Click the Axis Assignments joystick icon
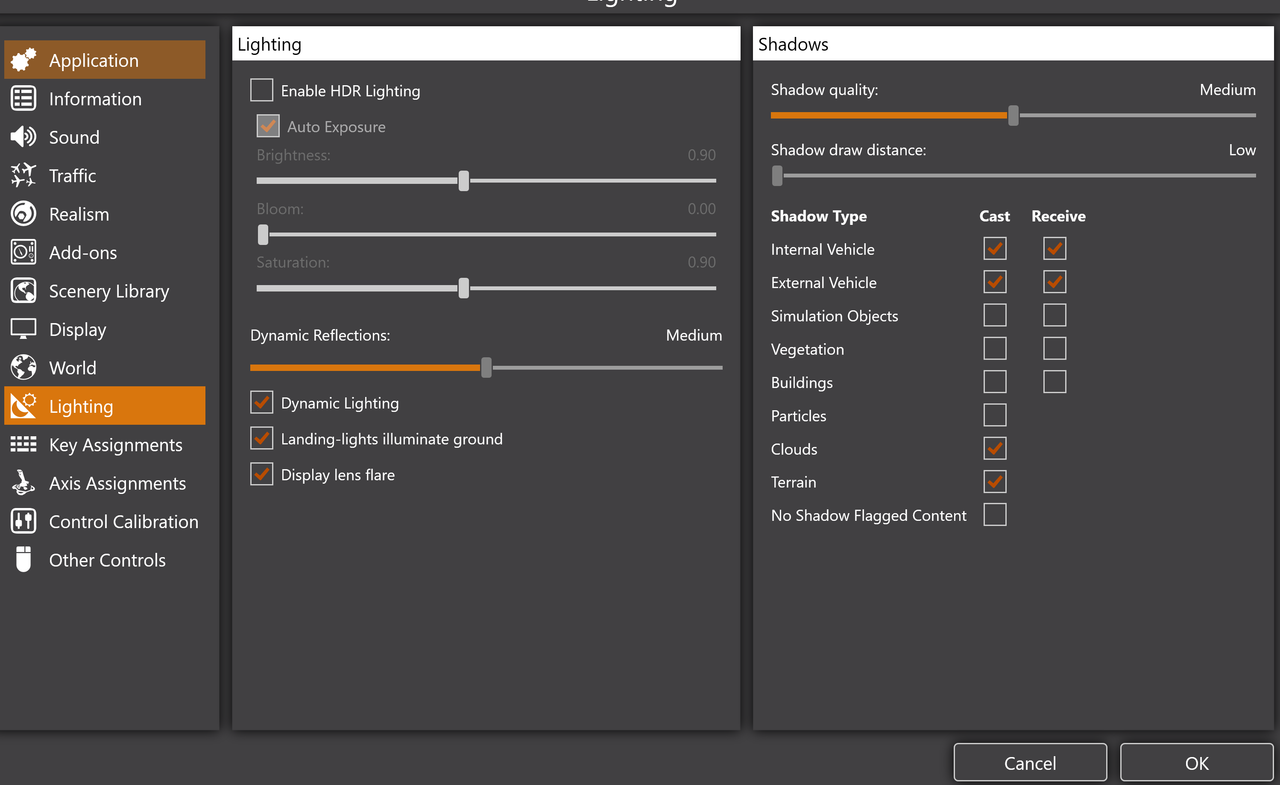 [x=23, y=483]
